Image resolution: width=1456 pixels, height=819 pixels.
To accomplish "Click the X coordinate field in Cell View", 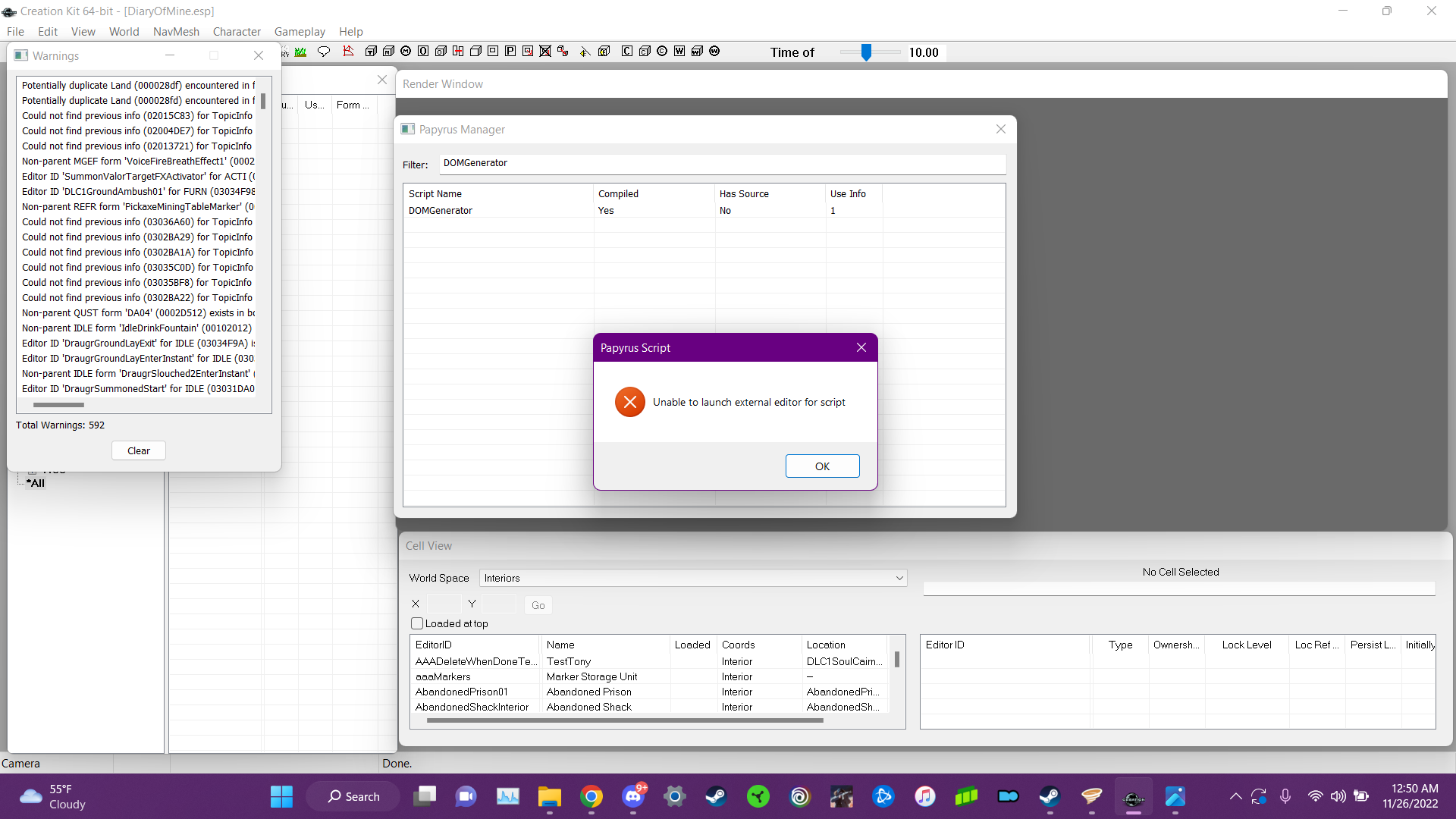I will click(444, 604).
